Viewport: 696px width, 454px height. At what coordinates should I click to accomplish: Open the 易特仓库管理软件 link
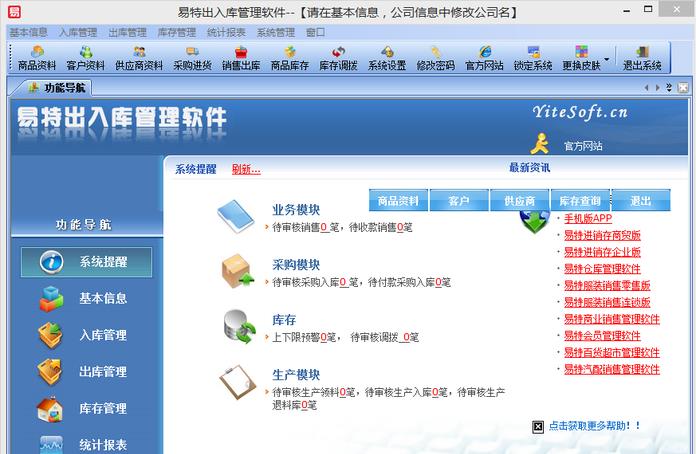click(x=602, y=268)
